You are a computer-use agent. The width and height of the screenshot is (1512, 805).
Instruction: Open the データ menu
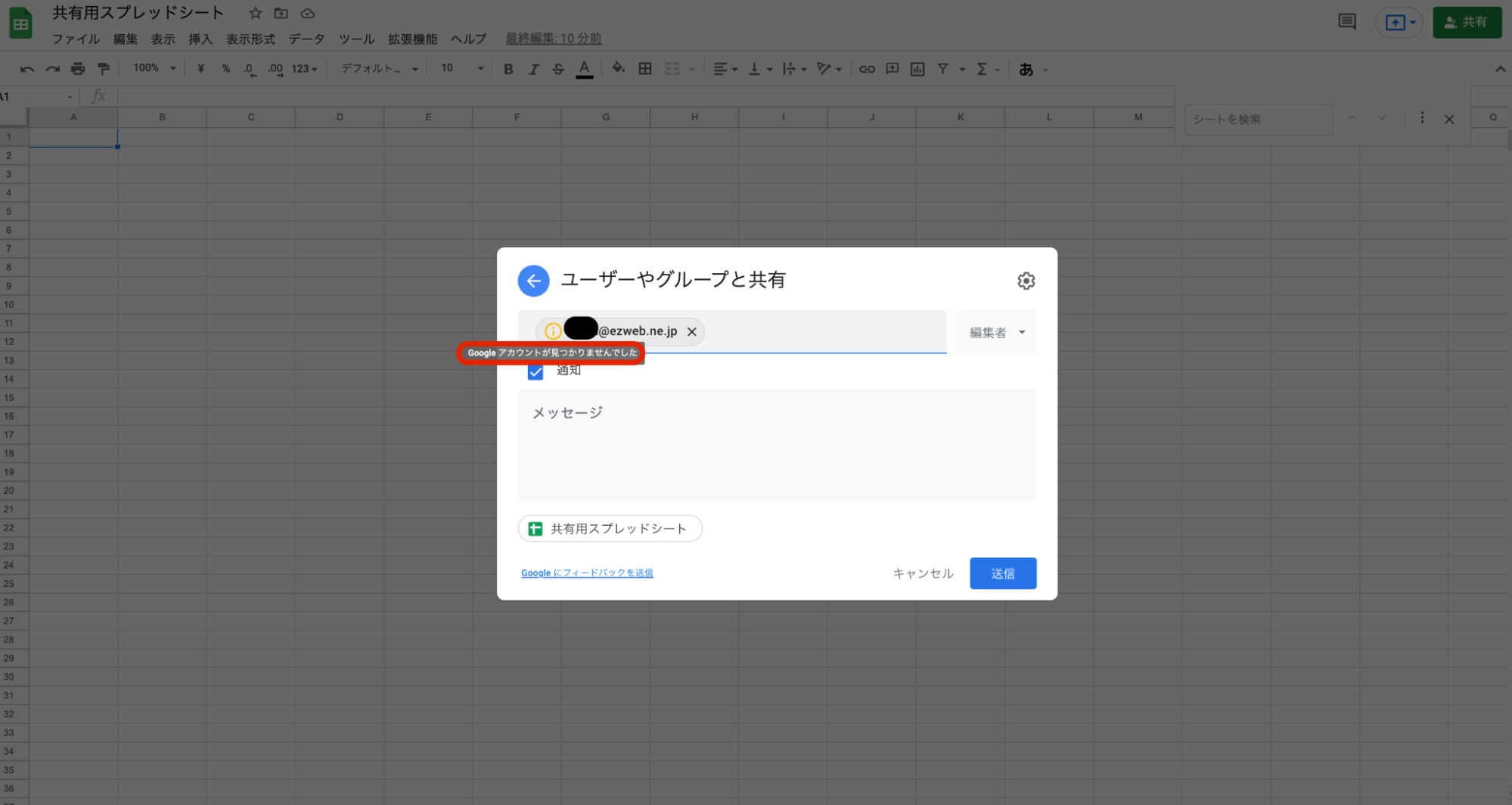306,39
